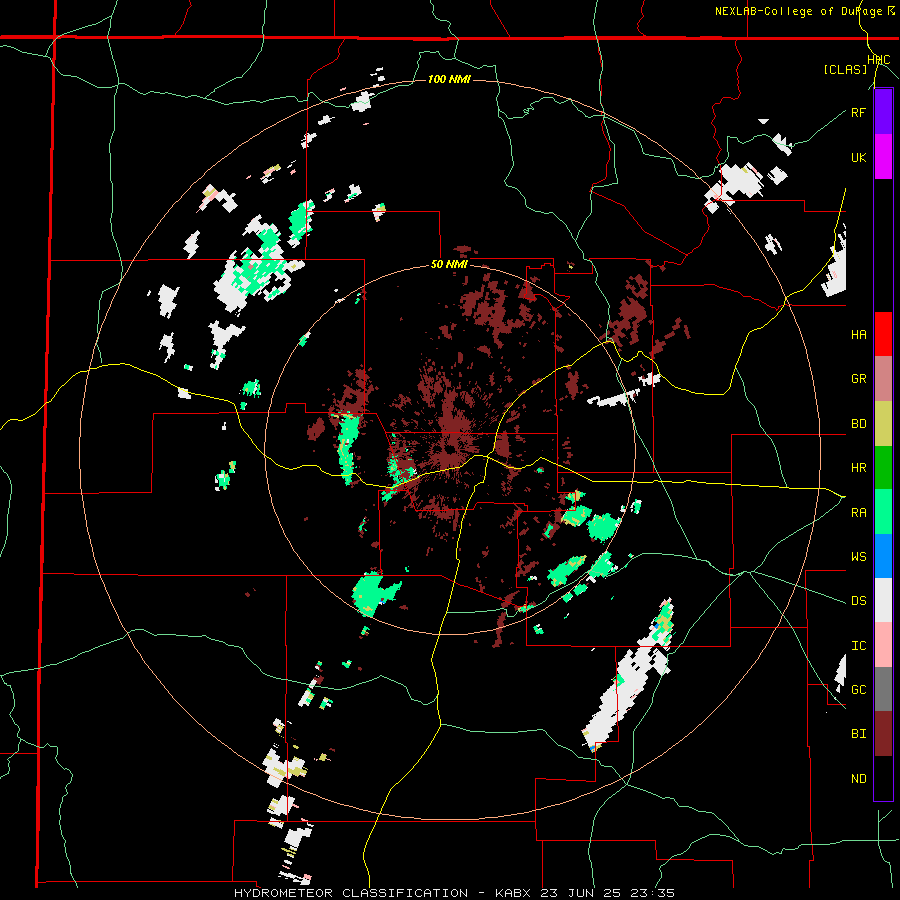Click the GC legend label
Viewport: 900px width, 900px height.
859,689
